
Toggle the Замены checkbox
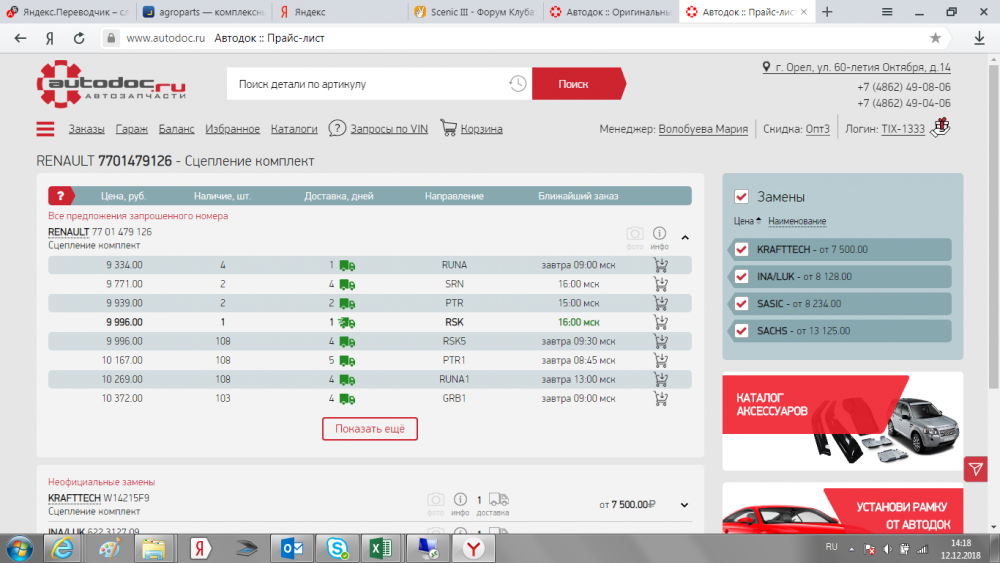tap(741, 196)
